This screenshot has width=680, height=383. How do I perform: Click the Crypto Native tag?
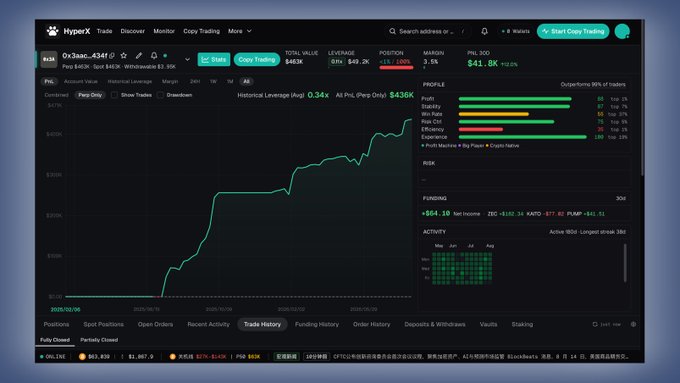(x=502, y=146)
